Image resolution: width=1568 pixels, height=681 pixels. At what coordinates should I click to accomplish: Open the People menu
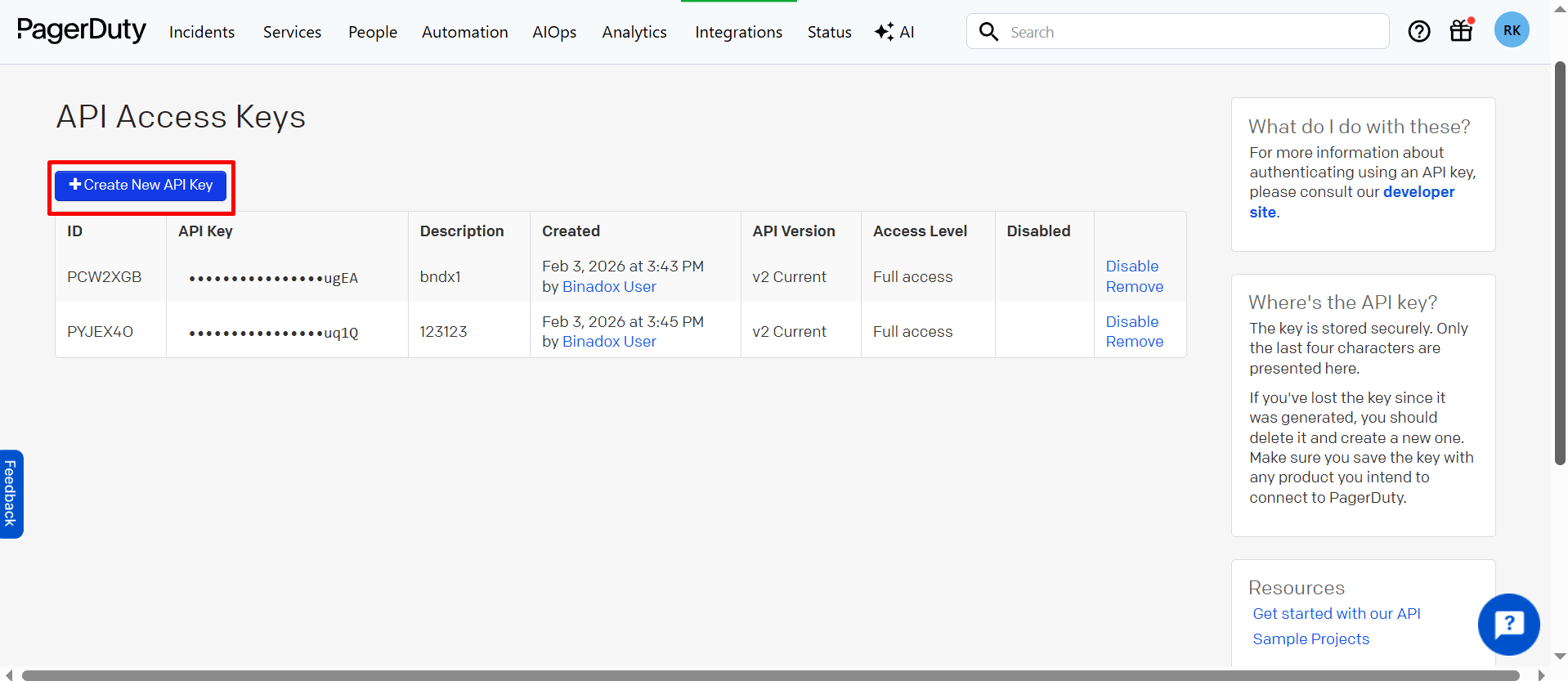[373, 32]
